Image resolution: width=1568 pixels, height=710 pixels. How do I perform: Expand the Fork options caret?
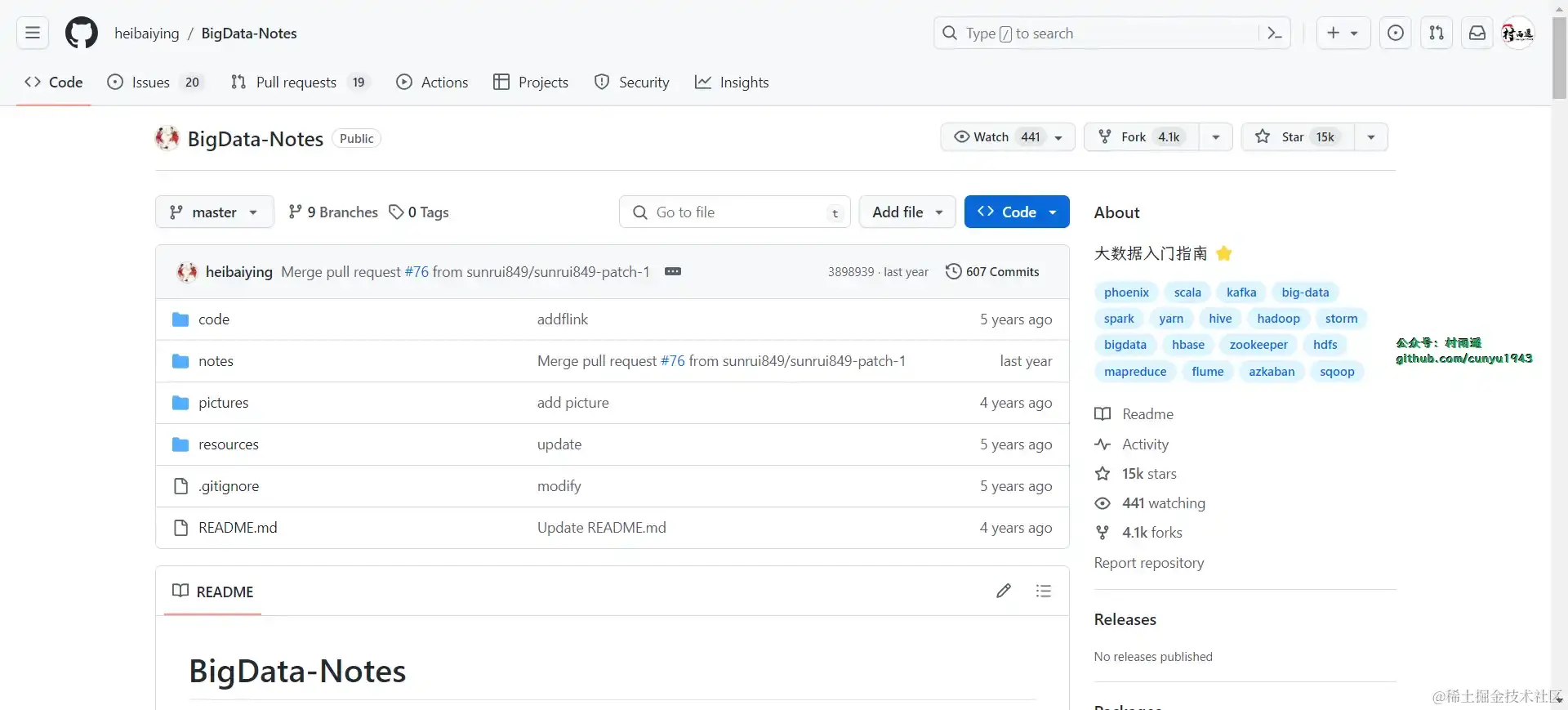1216,137
